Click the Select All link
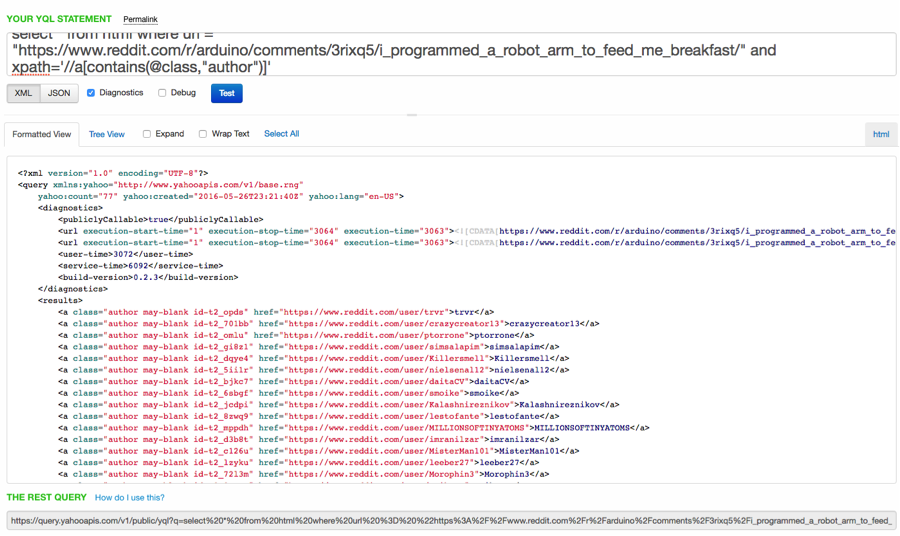This screenshot has height=536, width=900. 281,134
